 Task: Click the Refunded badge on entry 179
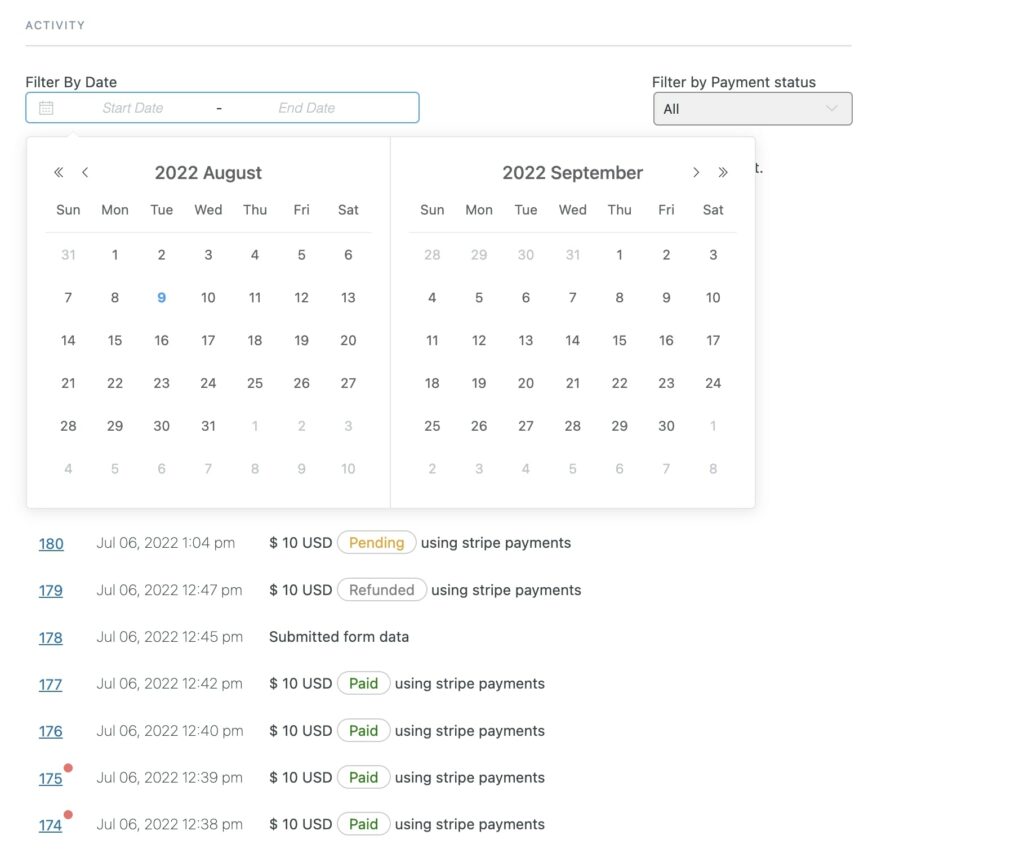click(x=382, y=589)
